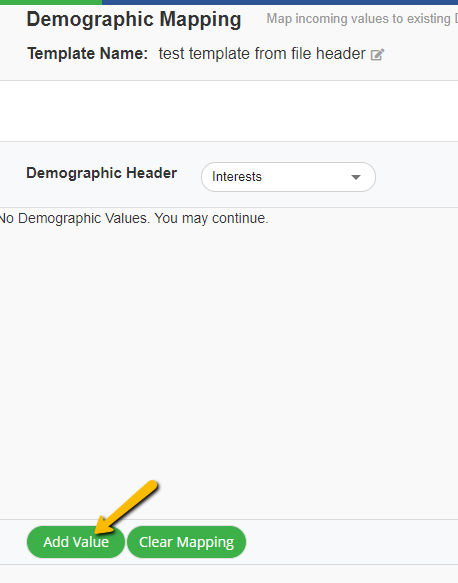
Task: Click the Add Value button
Action: [76, 542]
